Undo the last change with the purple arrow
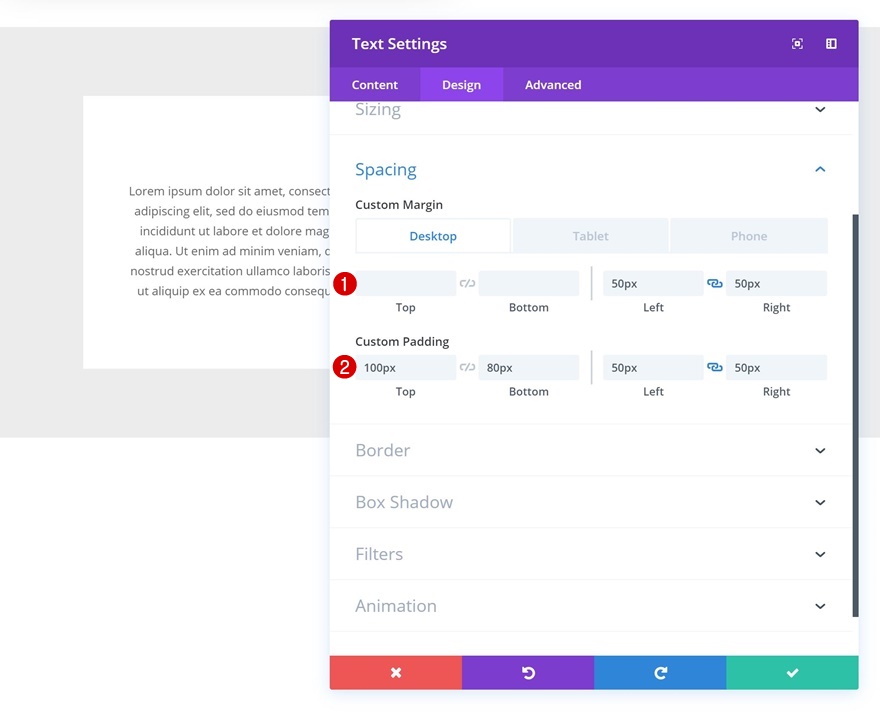The image size is (880, 714). 528,672
